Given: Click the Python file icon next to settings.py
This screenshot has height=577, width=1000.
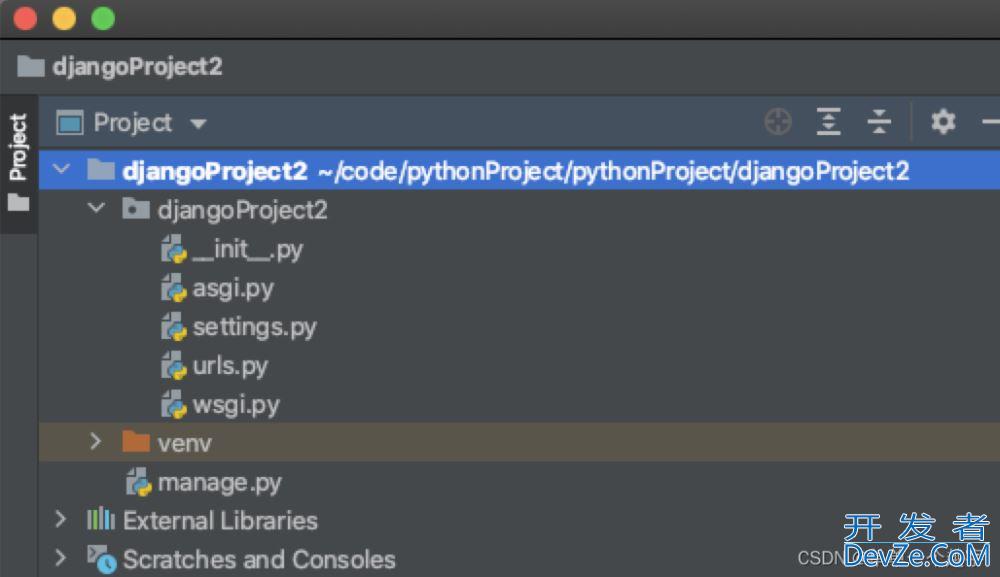Looking at the screenshot, I should [x=173, y=327].
